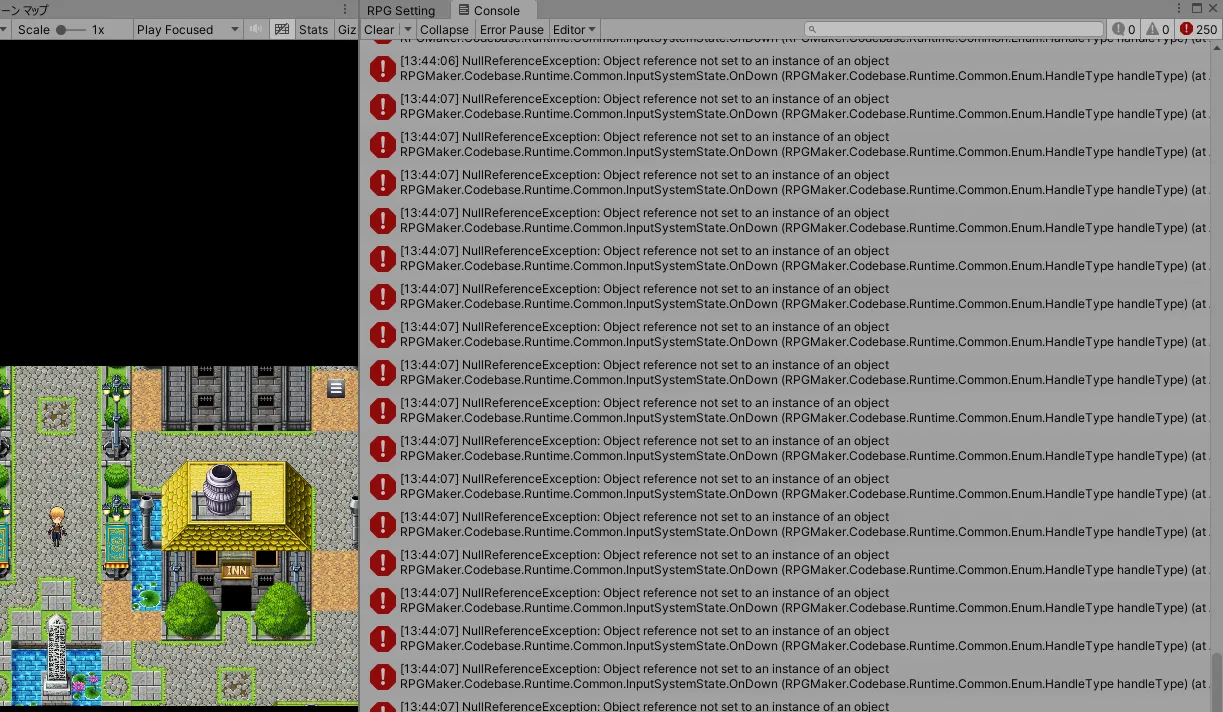This screenshot has width=1223, height=712.
Task: Toggle Error Pause in the Console
Action: 511,29
